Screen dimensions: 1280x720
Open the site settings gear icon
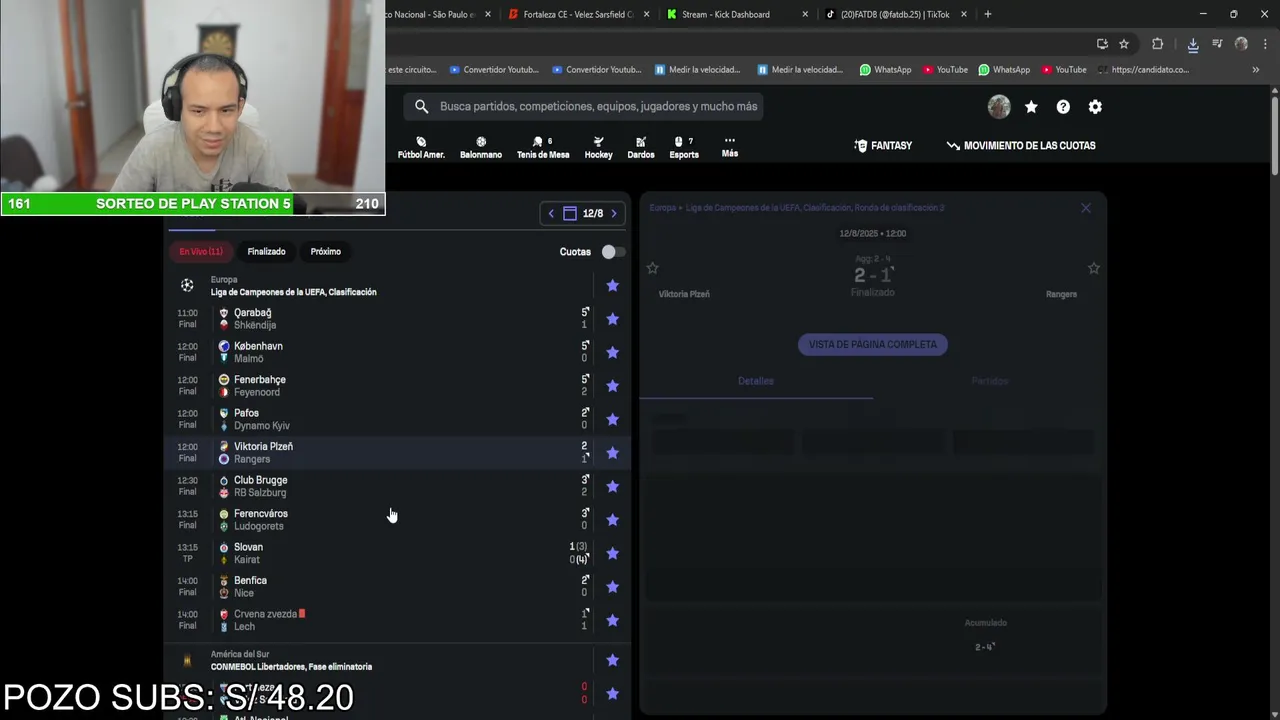click(x=1095, y=107)
